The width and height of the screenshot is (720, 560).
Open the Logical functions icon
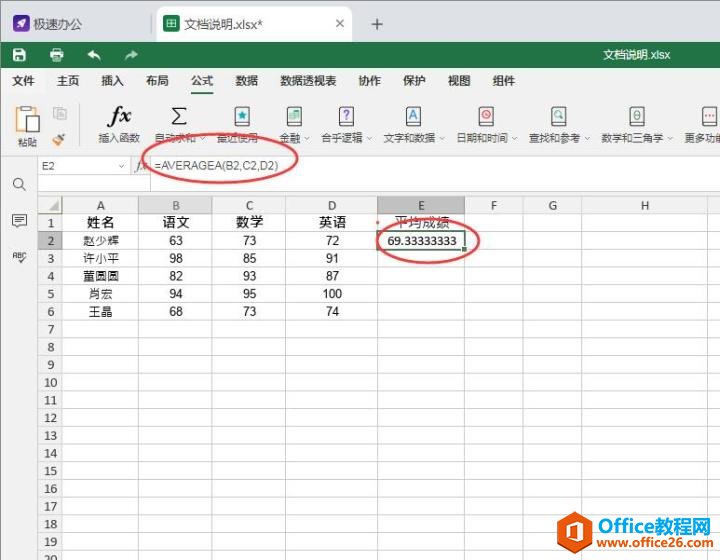[346, 117]
